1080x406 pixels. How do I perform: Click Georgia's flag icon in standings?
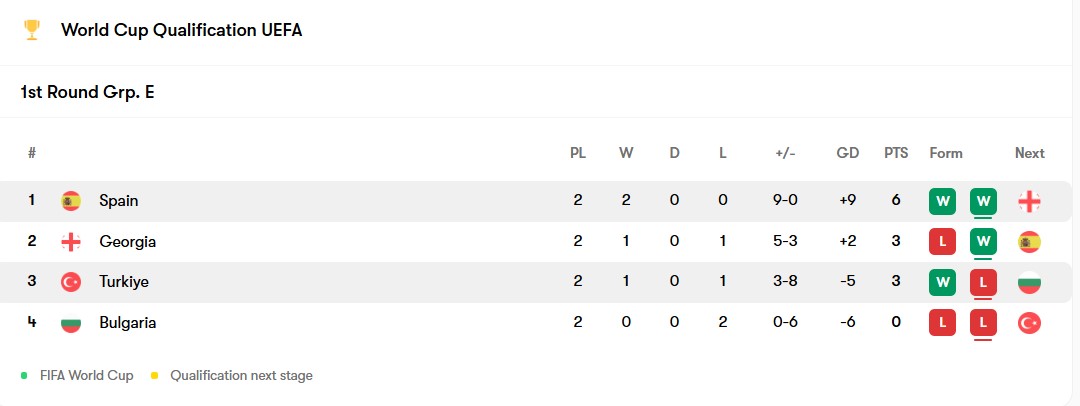click(71, 242)
